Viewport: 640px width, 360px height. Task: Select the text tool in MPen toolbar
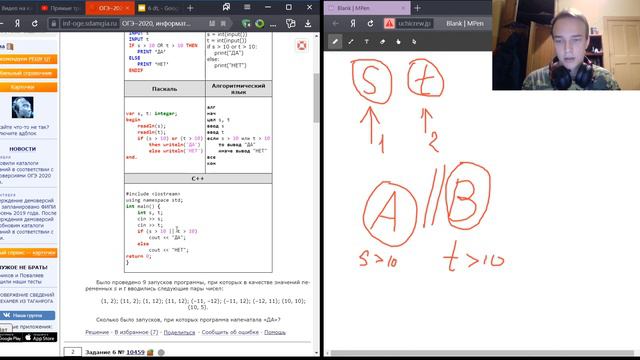click(x=367, y=42)
